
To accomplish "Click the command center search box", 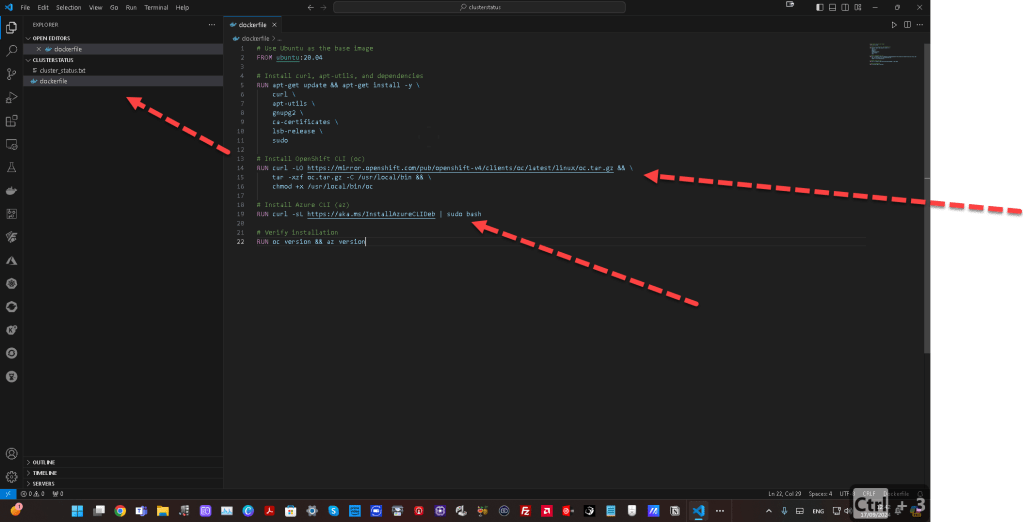I will point(480,7).
